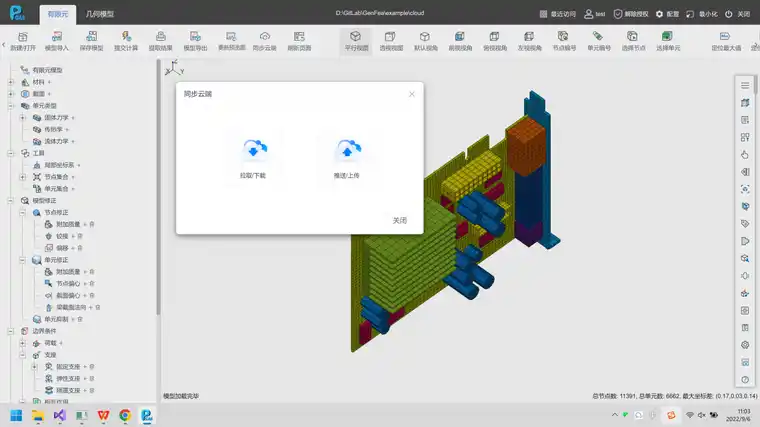Click the 同步云端 toolbar icon

[264, 40]
